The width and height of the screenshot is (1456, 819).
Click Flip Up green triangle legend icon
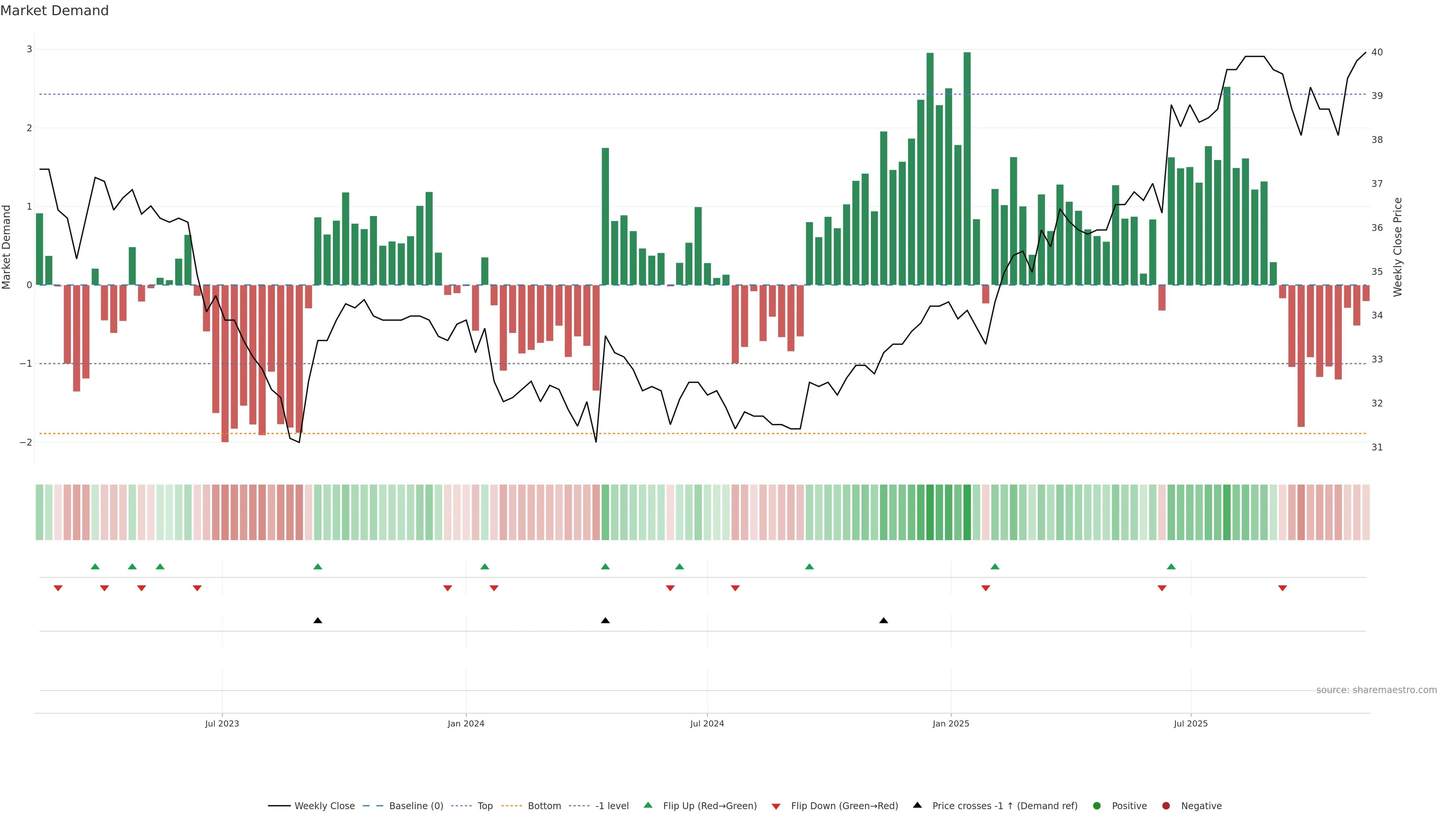point(648,805)
